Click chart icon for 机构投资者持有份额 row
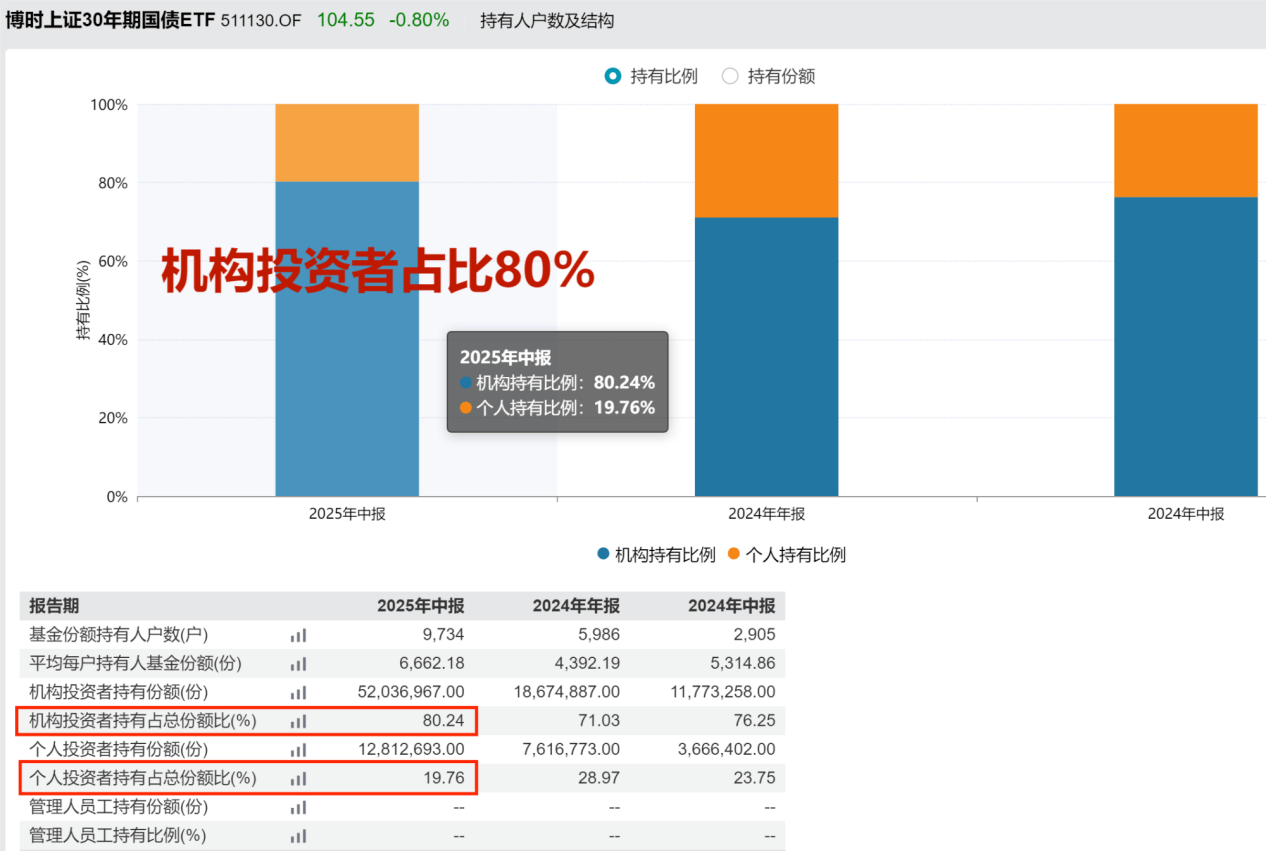The width and height of the screenshot is (1266, 851). pos(298,692)
